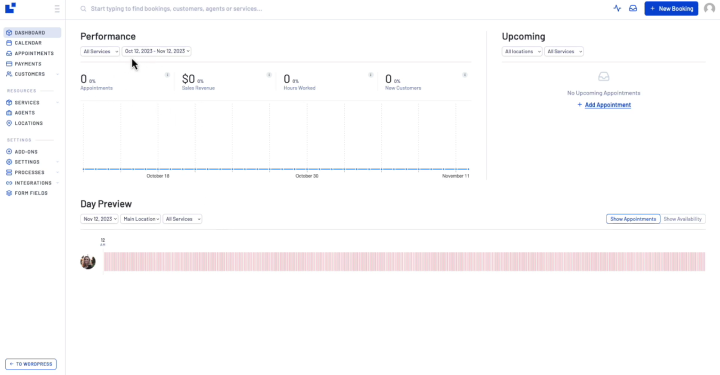The height and width of the screenshot is (375, 720).
Task: Open Day Preview All Services dropdown
Action: click(182, 219)
